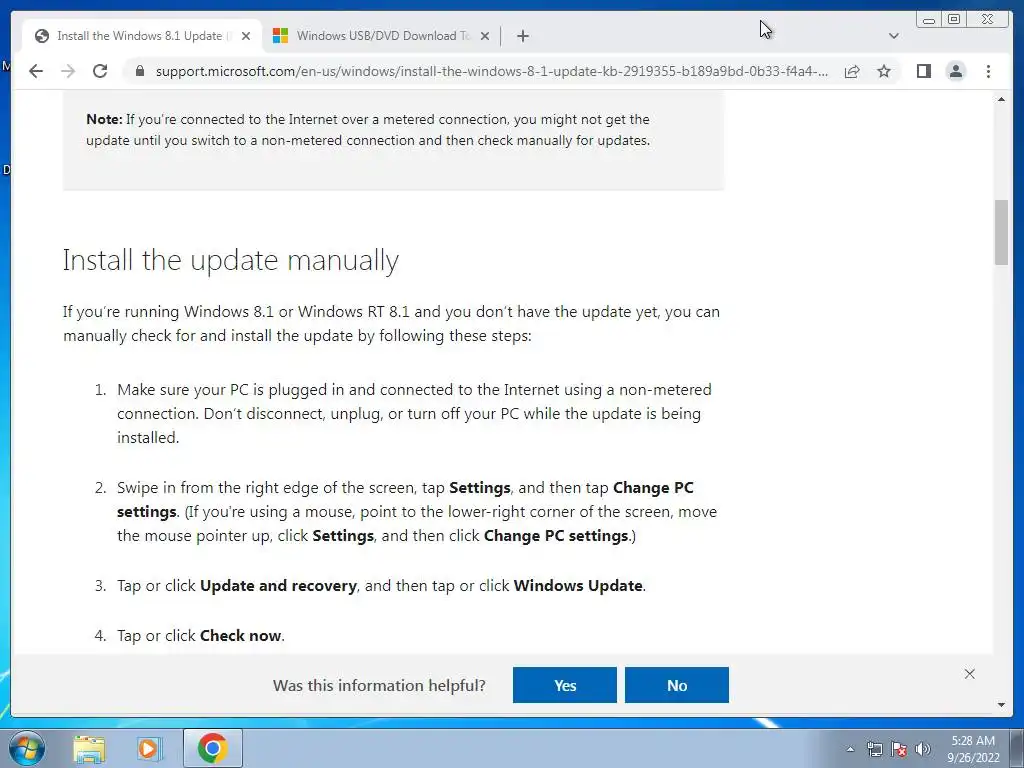
Task: Minimize the Chrome window
Action: [x=929, y=20]
